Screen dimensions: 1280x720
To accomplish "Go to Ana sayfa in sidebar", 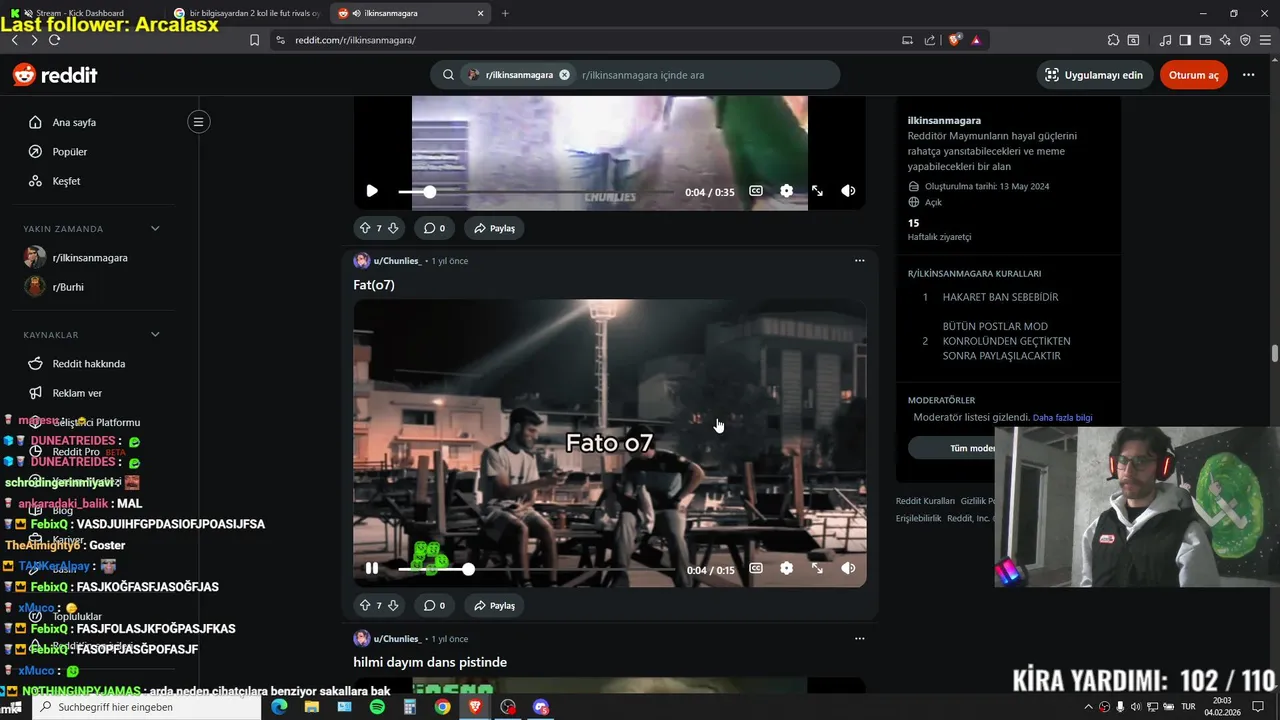I will tap(74, 122).
